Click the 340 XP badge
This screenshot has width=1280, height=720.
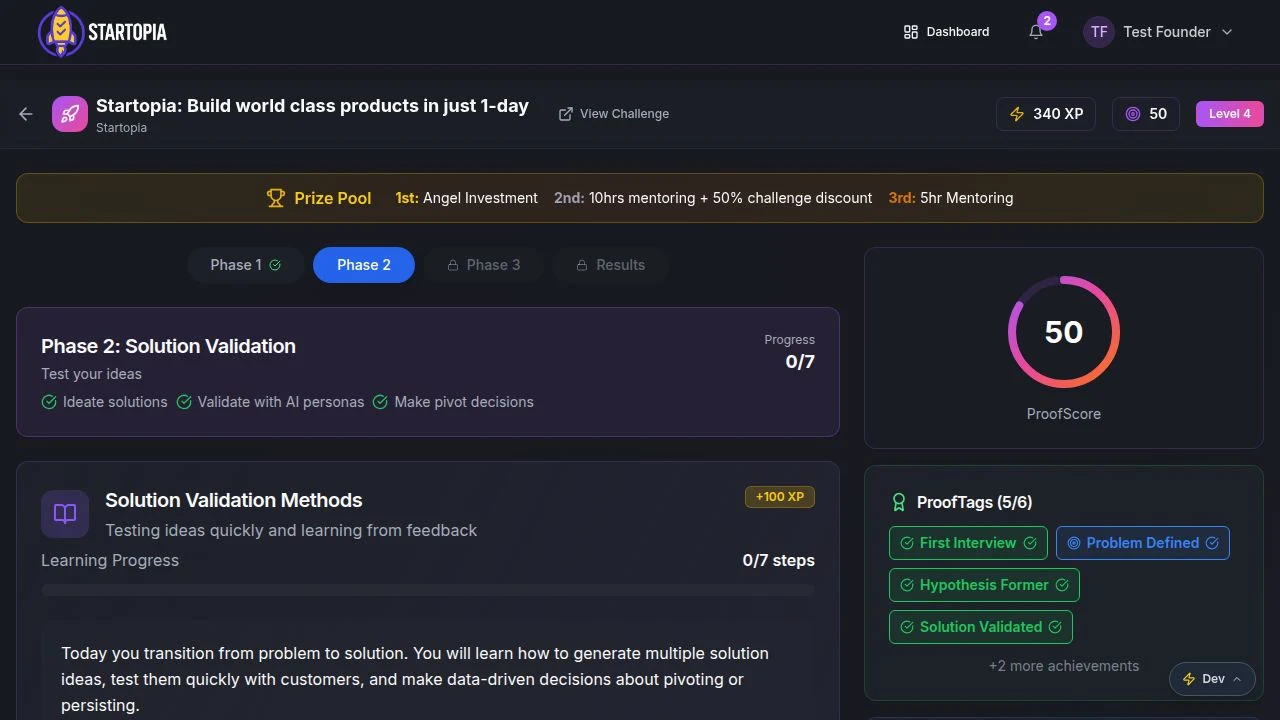click(x=1046, y=114)
